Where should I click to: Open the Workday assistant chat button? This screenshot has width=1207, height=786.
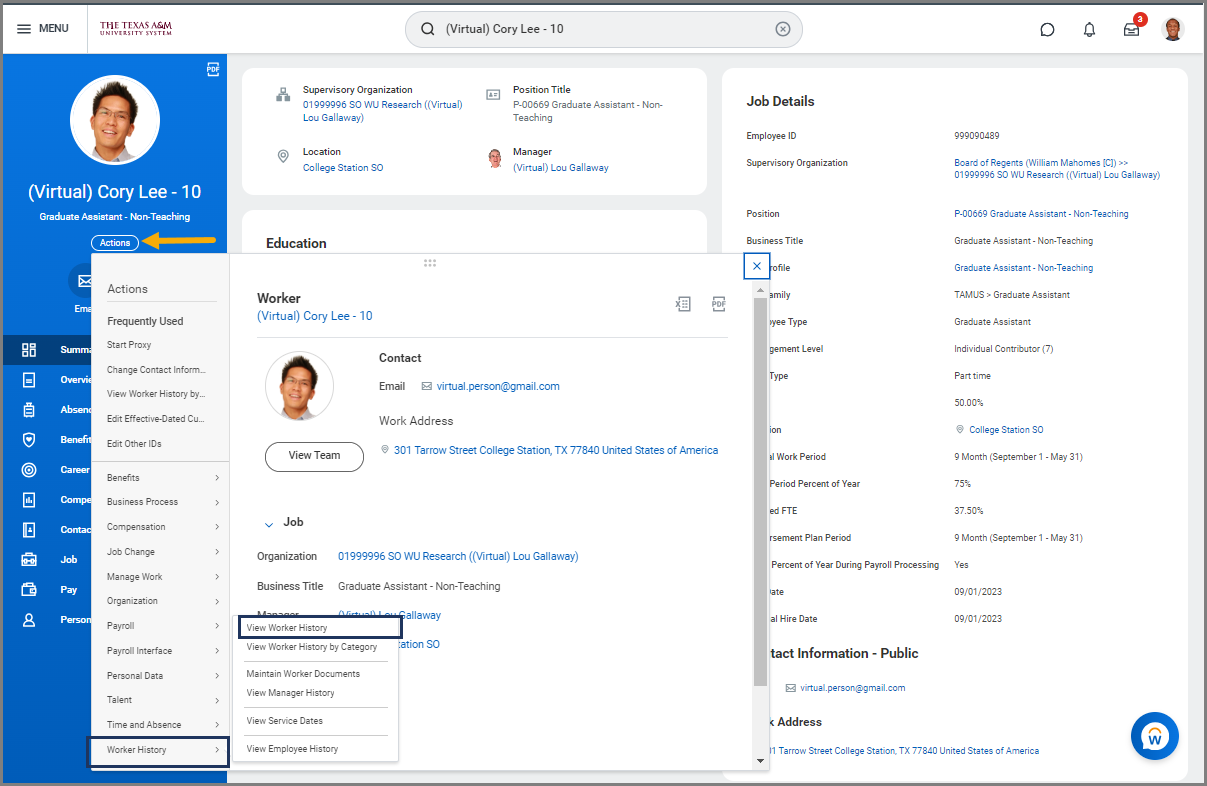click(1155, 737)
